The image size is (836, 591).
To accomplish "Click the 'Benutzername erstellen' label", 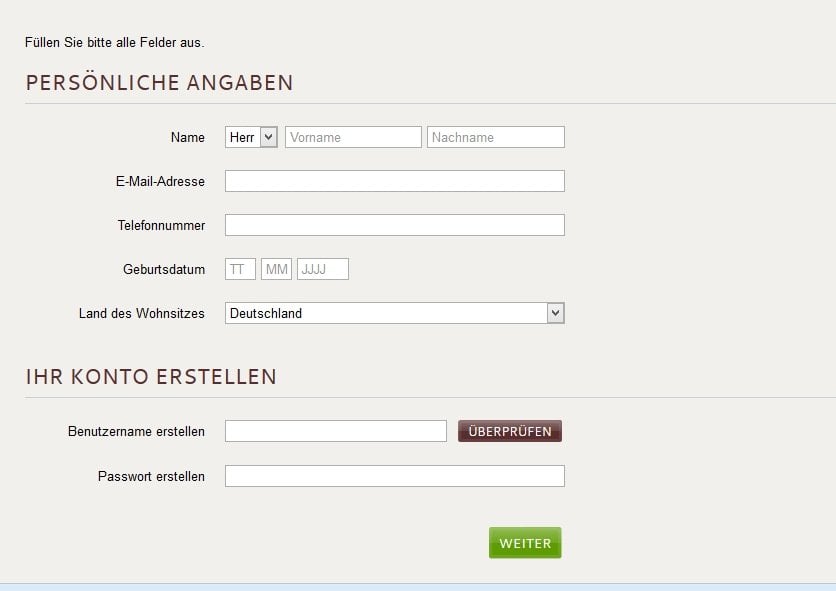I will [x=136, y=431].
